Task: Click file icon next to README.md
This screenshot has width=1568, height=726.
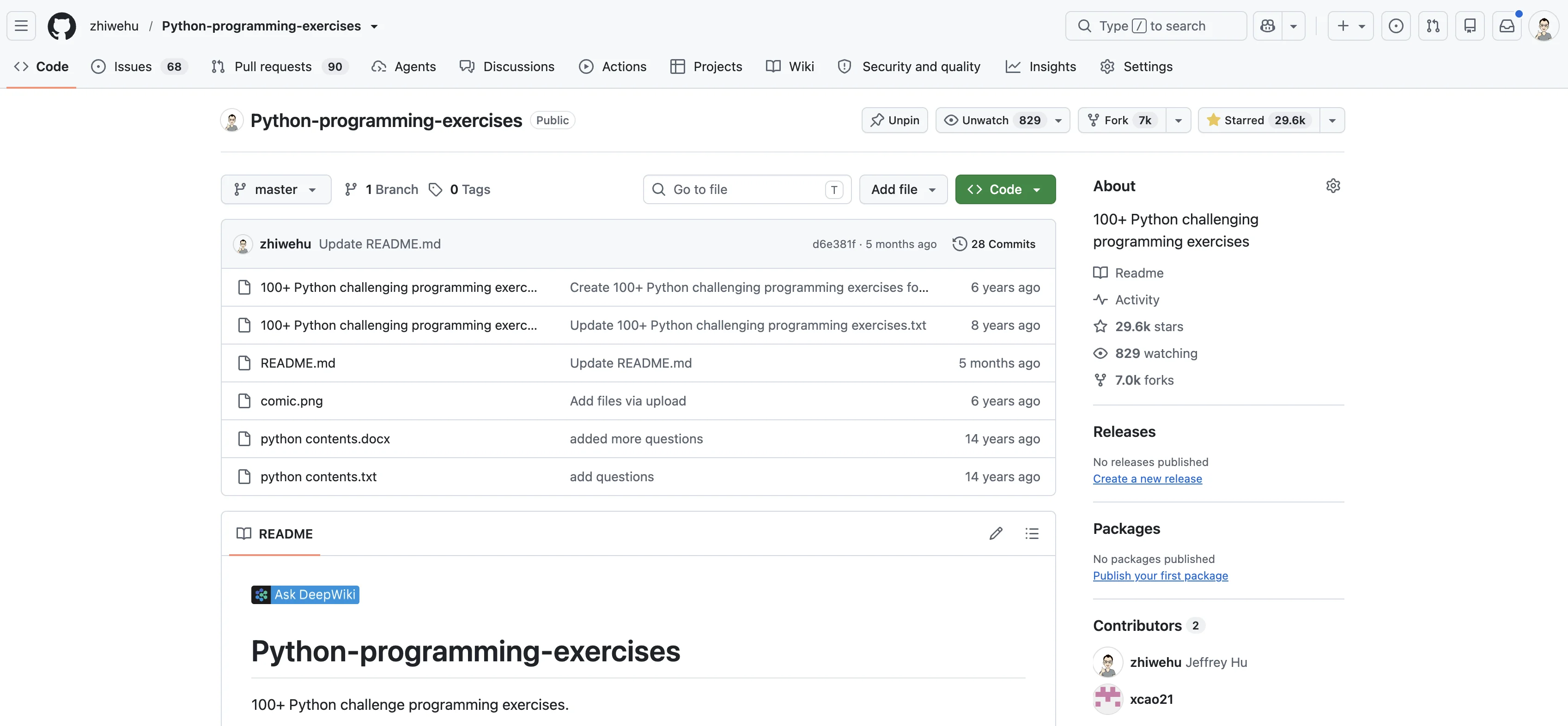Action: 244,363
